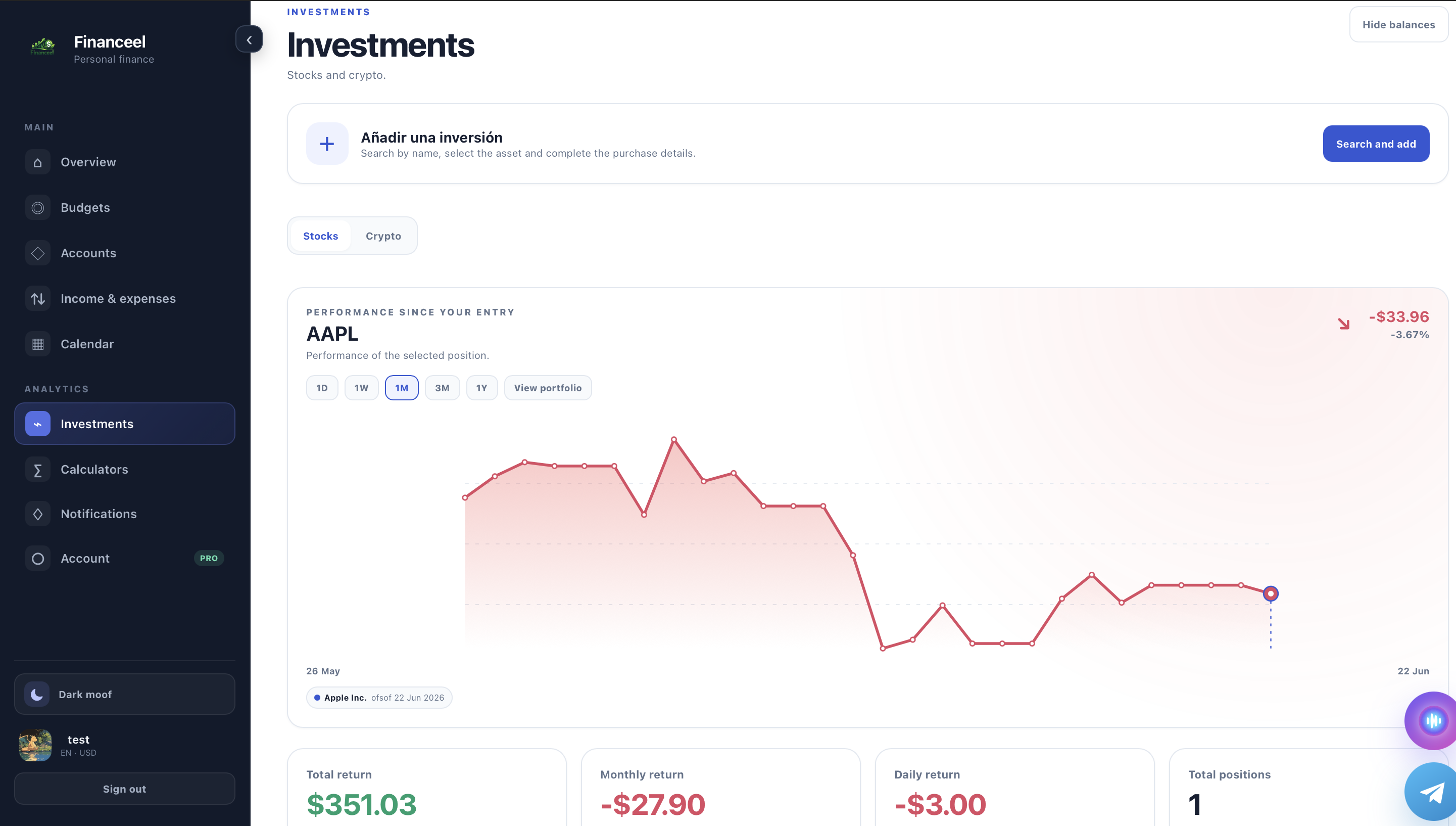Image resolution: width=1456 pixels, height=826 pixels.
Task: Click the -$33.96 performance value
Action: pos(1399,316)
